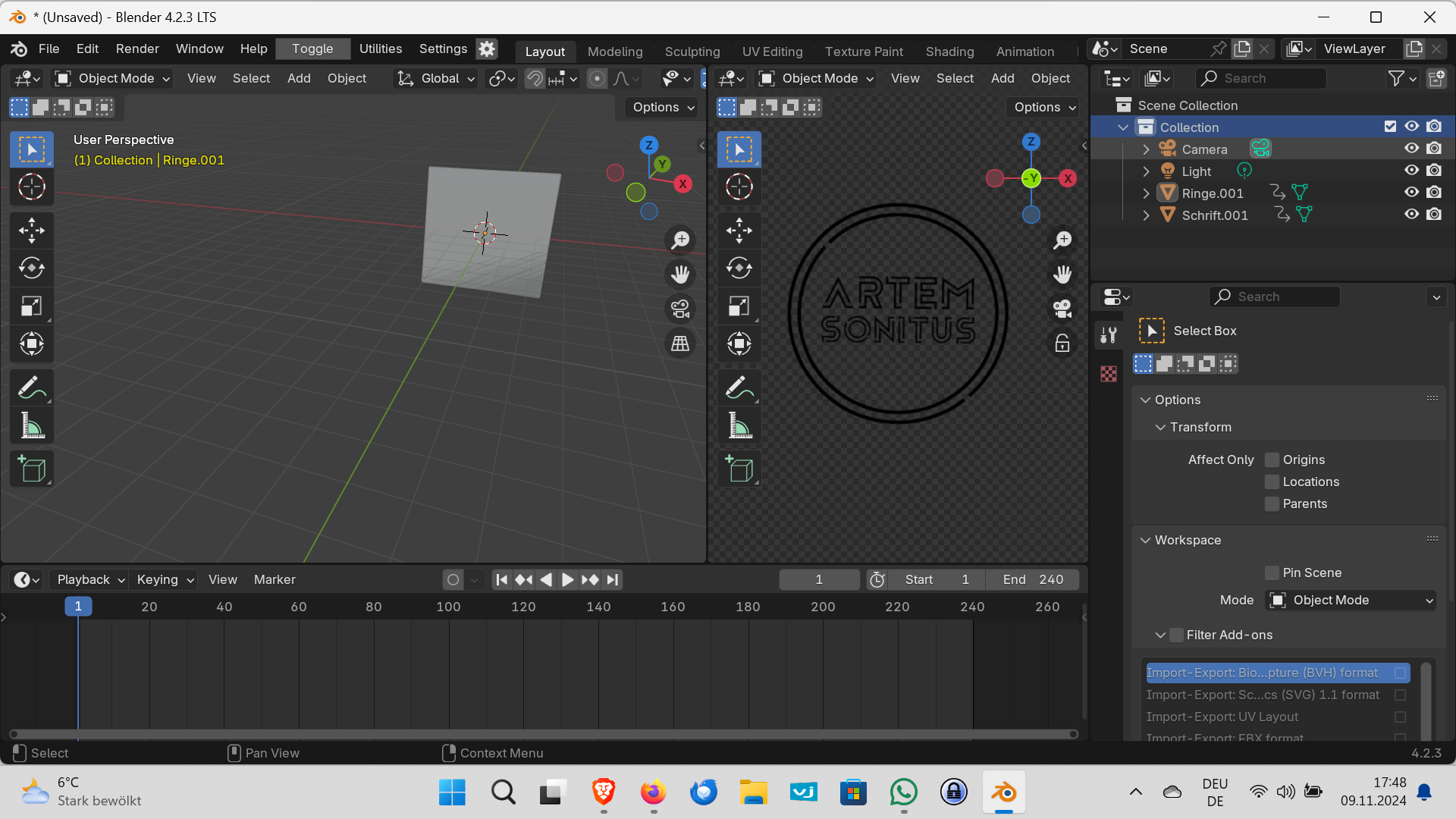Image resolution: width=1456 pixels, height=819 pixels.
Task: Click the End frame field showing 240
Action: click(x=1033, y=580)
